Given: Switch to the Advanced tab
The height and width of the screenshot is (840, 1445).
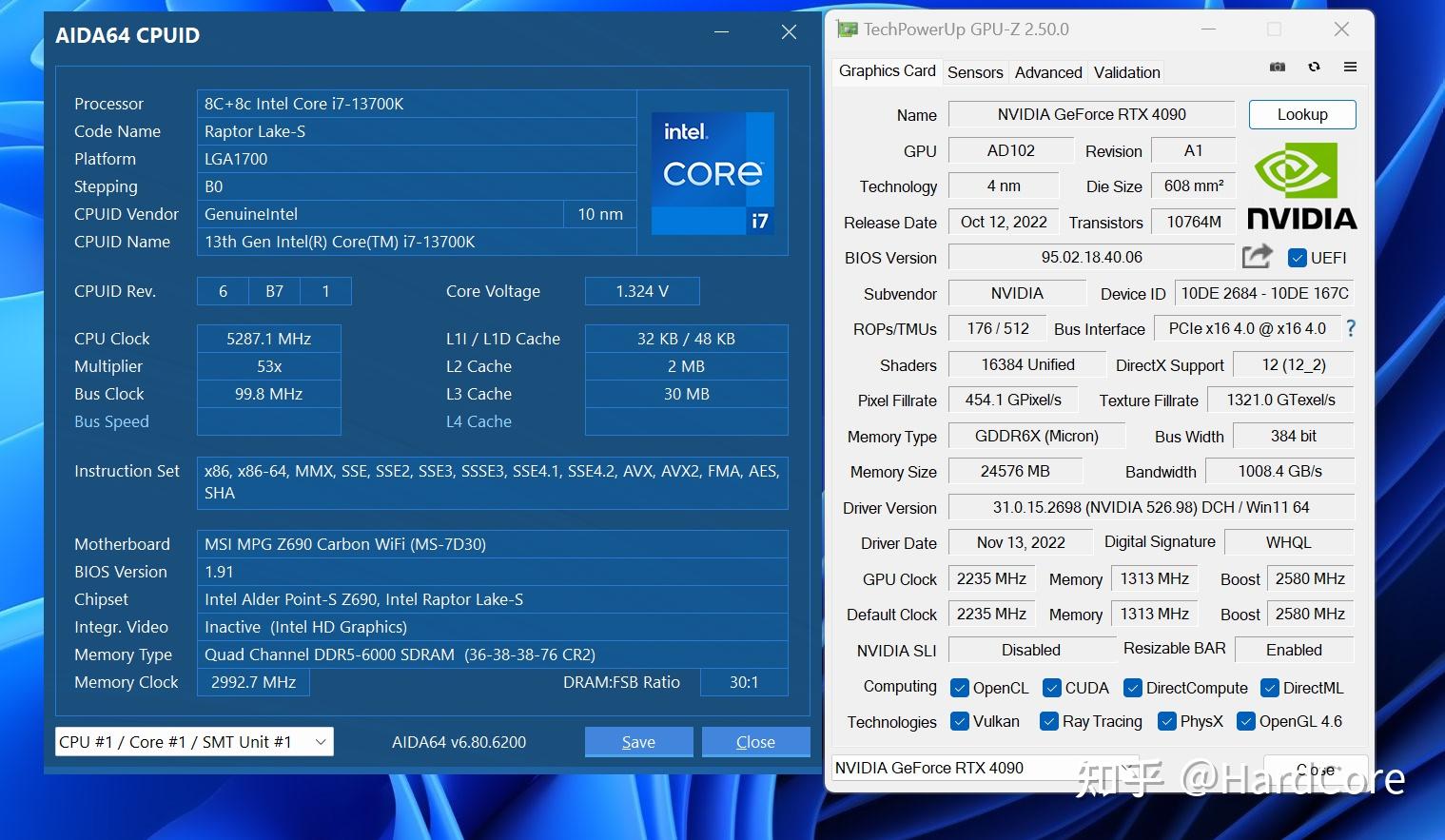Looking at the screenshot, I should (x=1048, y=72).
